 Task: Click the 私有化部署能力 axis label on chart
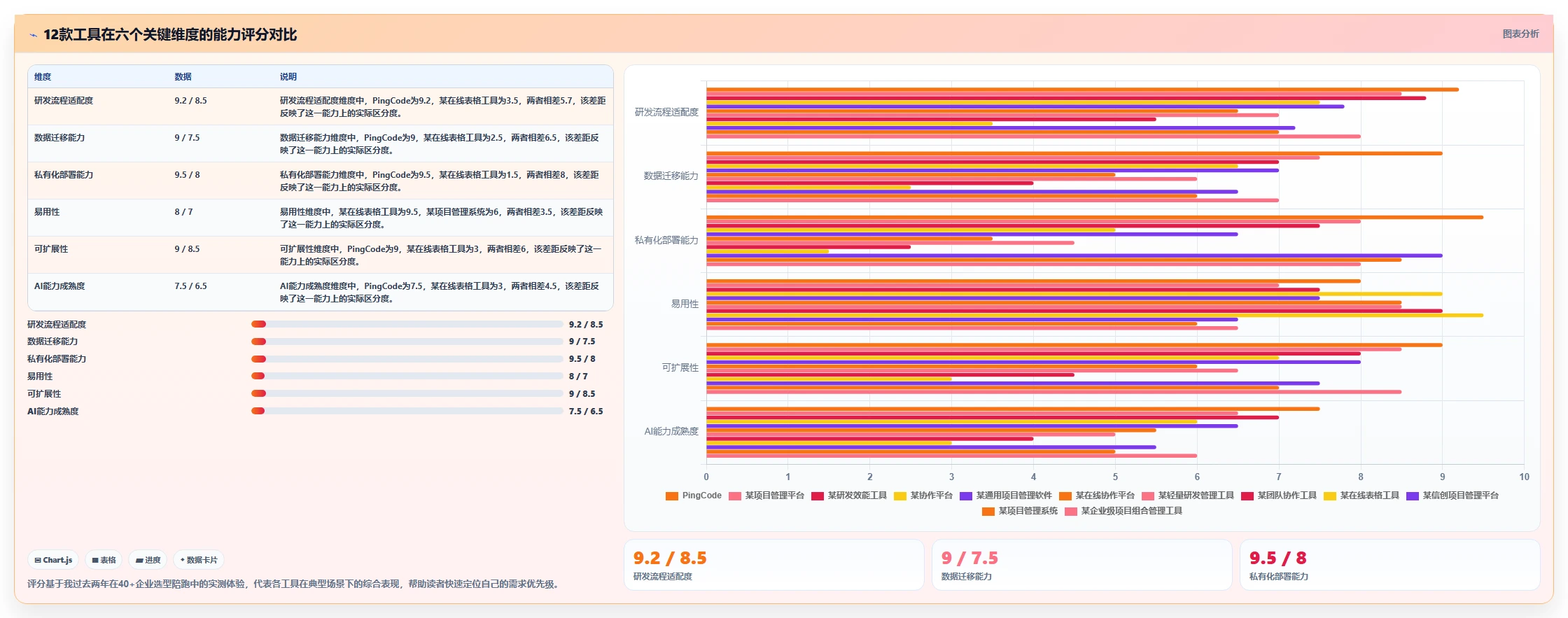[x=666, y=240]
